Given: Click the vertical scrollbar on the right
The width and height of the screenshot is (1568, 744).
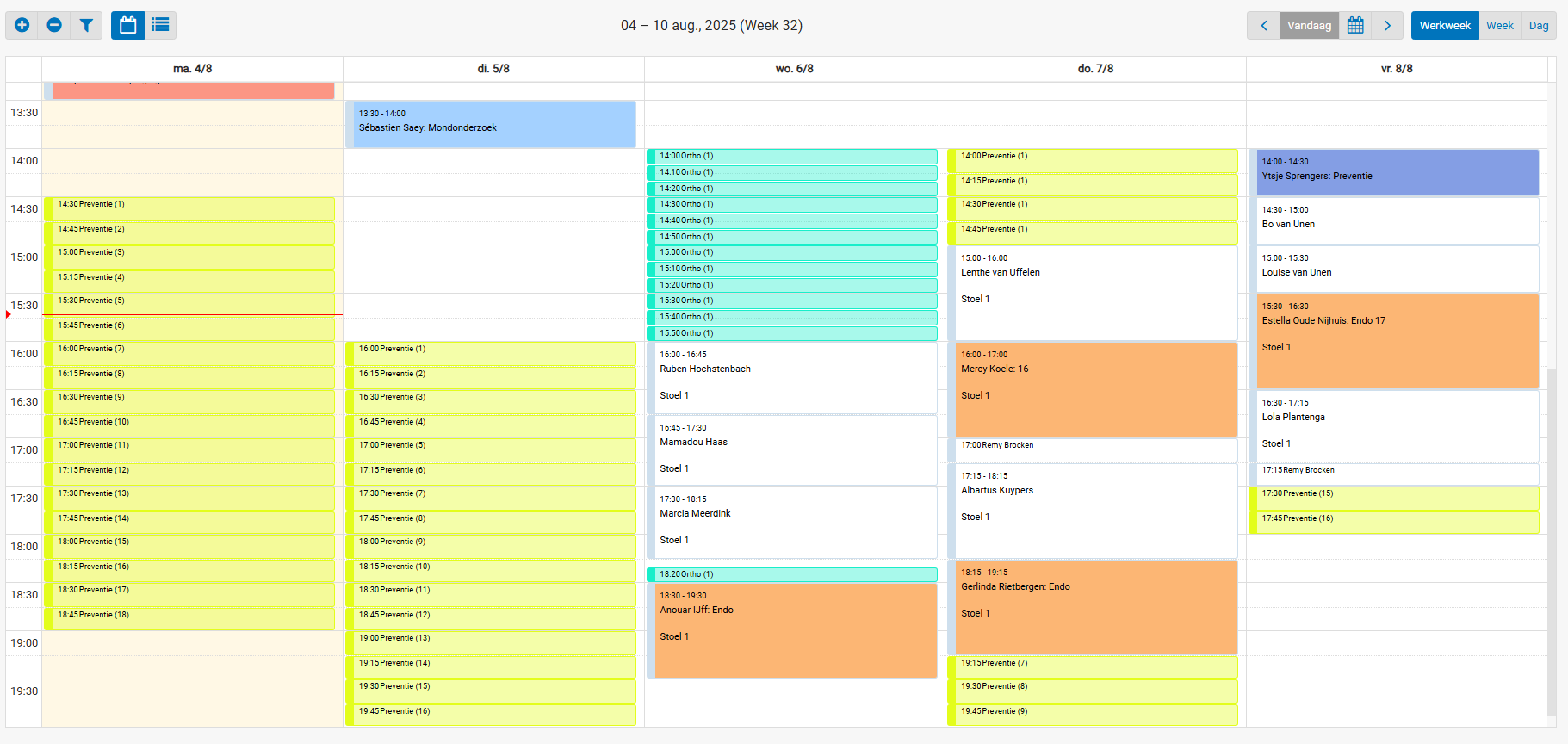Looking at the screenshot, I should pyautogui.click(x=1552, y=542).
